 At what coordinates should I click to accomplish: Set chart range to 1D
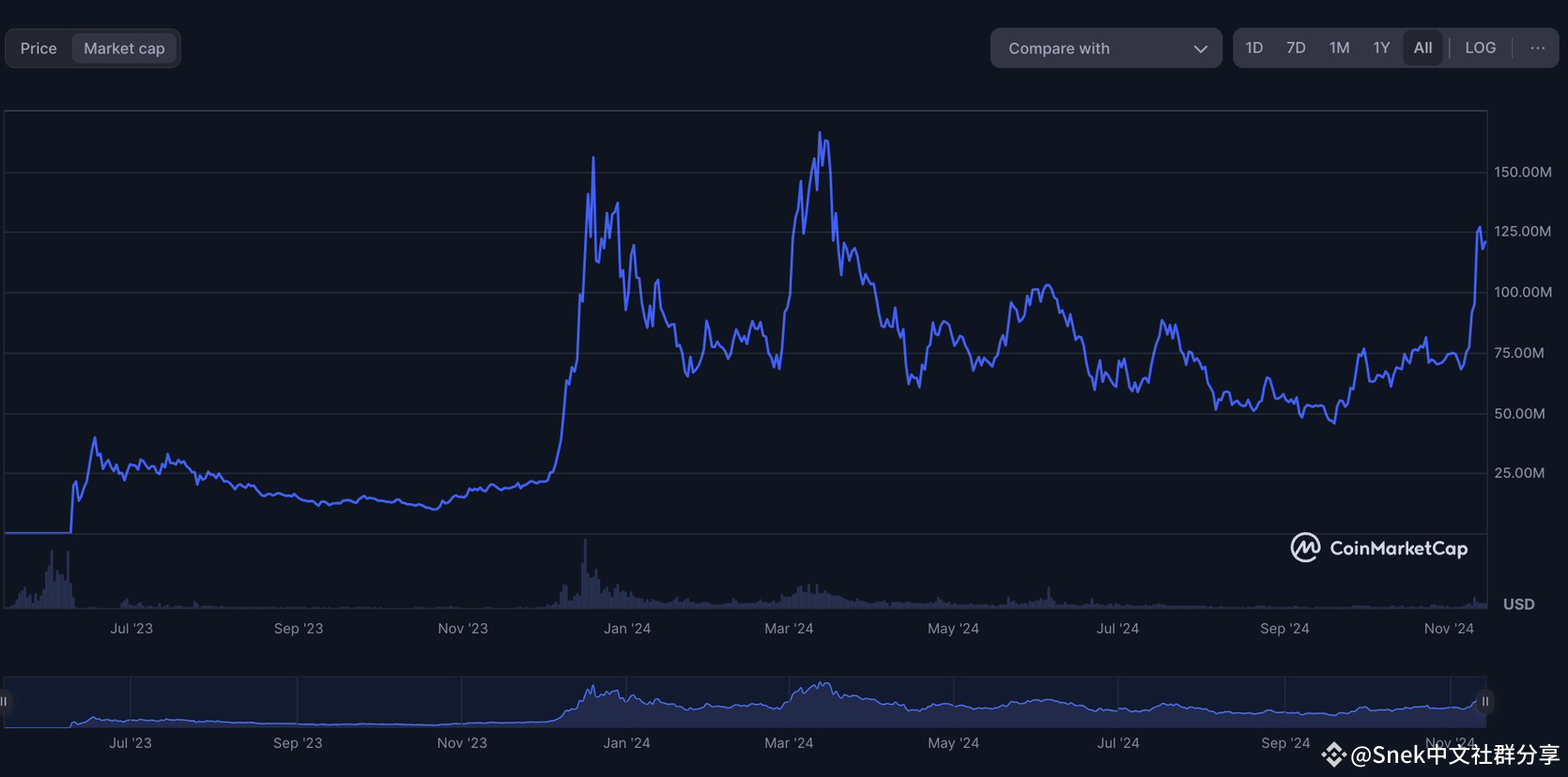click(1254, 48)
